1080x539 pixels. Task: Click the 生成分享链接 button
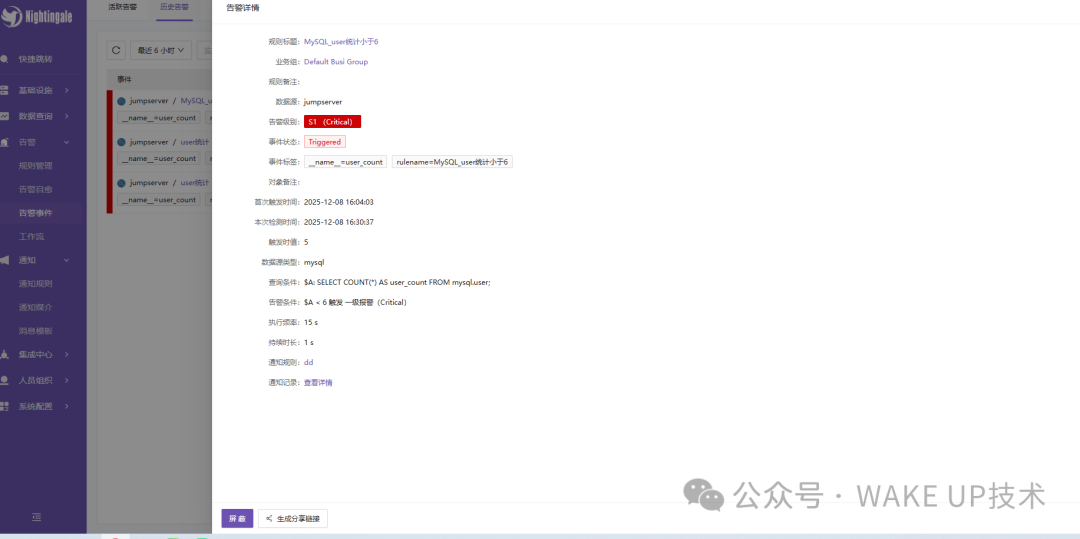click(x=293, y=518)
